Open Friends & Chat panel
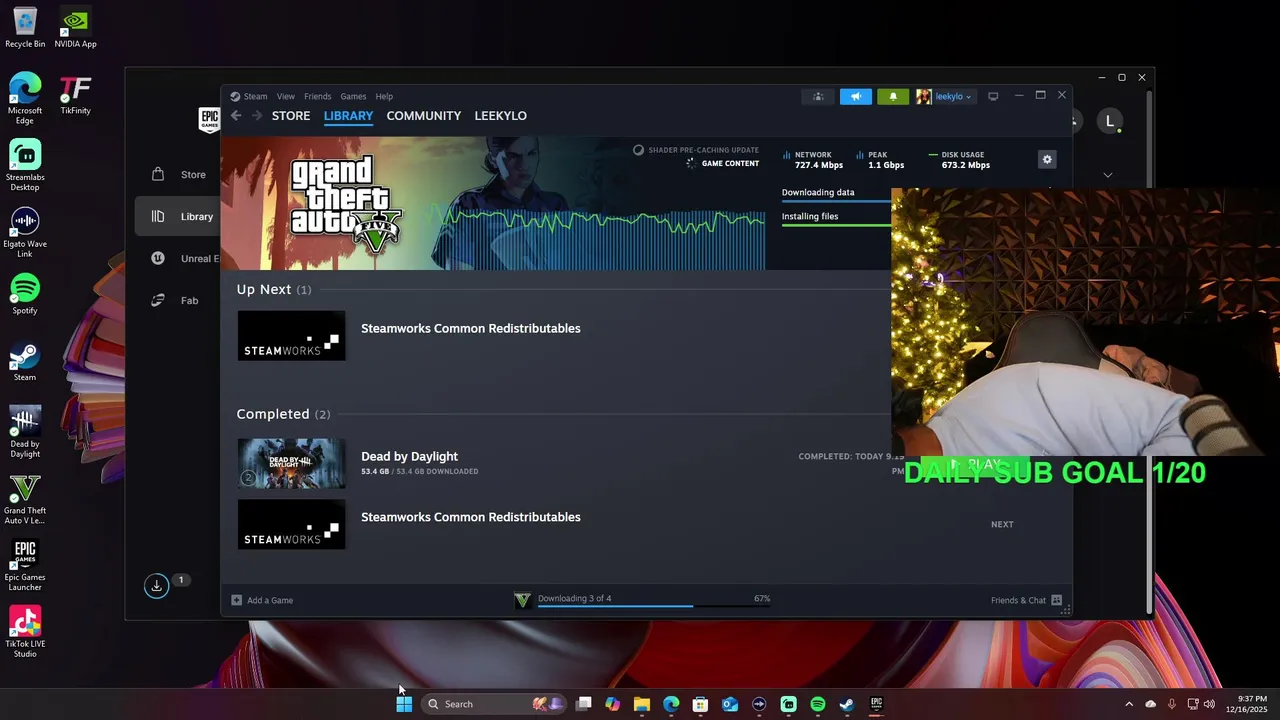The height and width of the screenshot is (720, 1280). point(1026,600)
